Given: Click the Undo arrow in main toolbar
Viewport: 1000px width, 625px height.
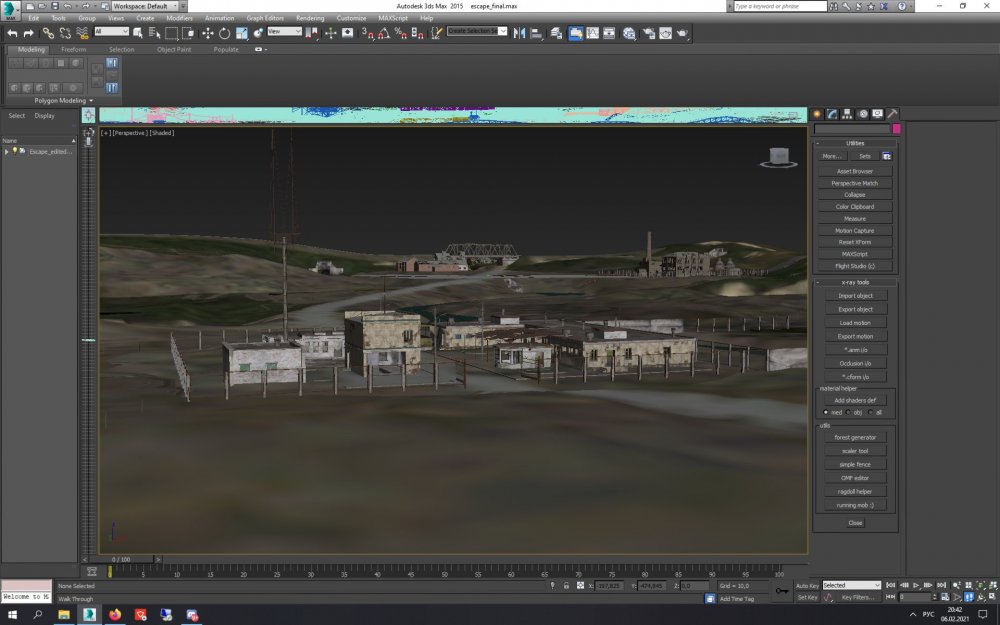Looking at the screenshot, I should (13, 33).
